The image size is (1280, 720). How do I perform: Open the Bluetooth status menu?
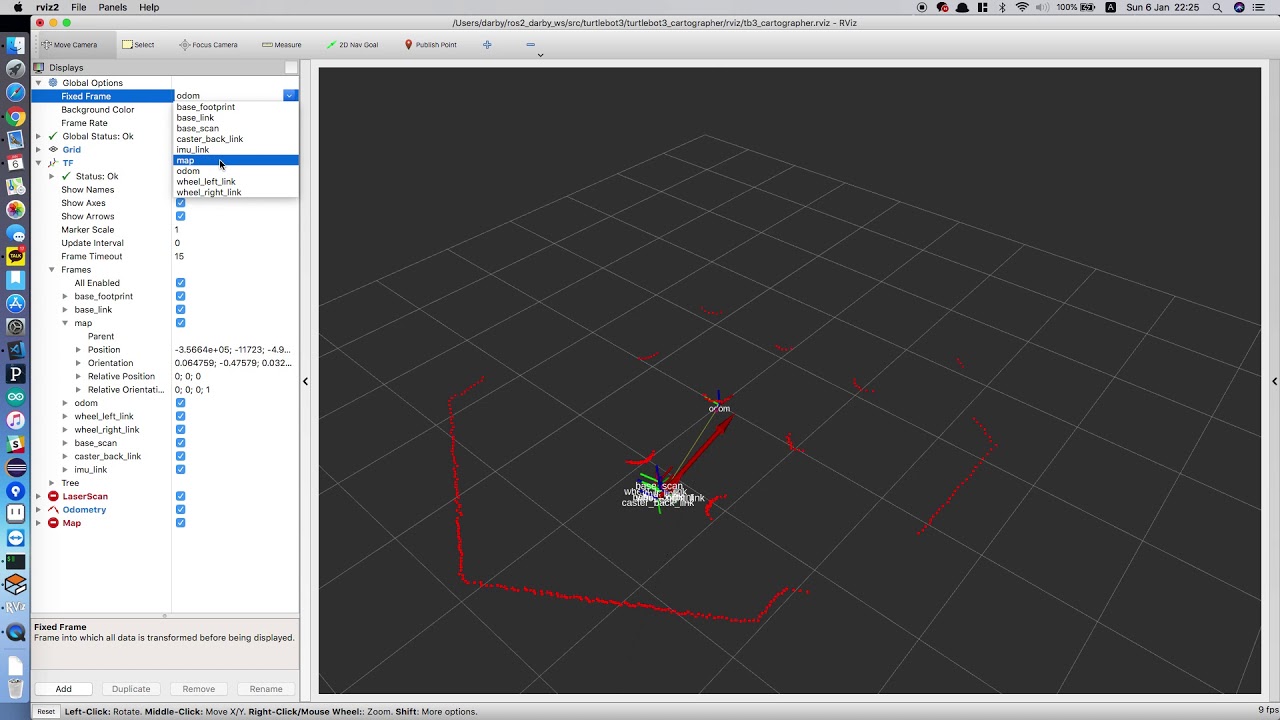point(1002,7)
